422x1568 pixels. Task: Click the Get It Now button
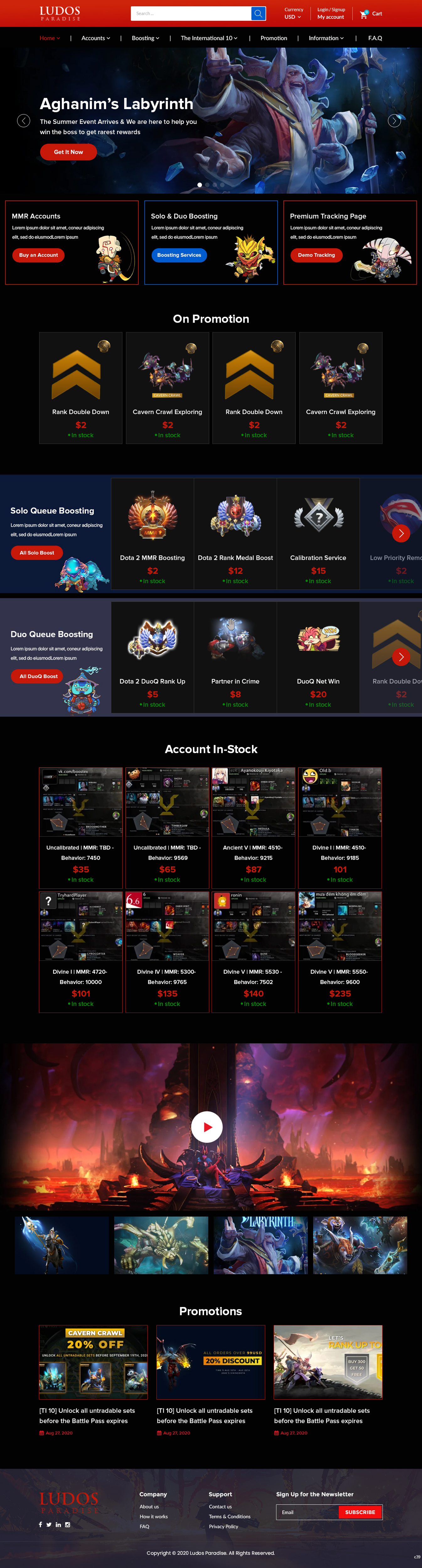pos(68,151)
